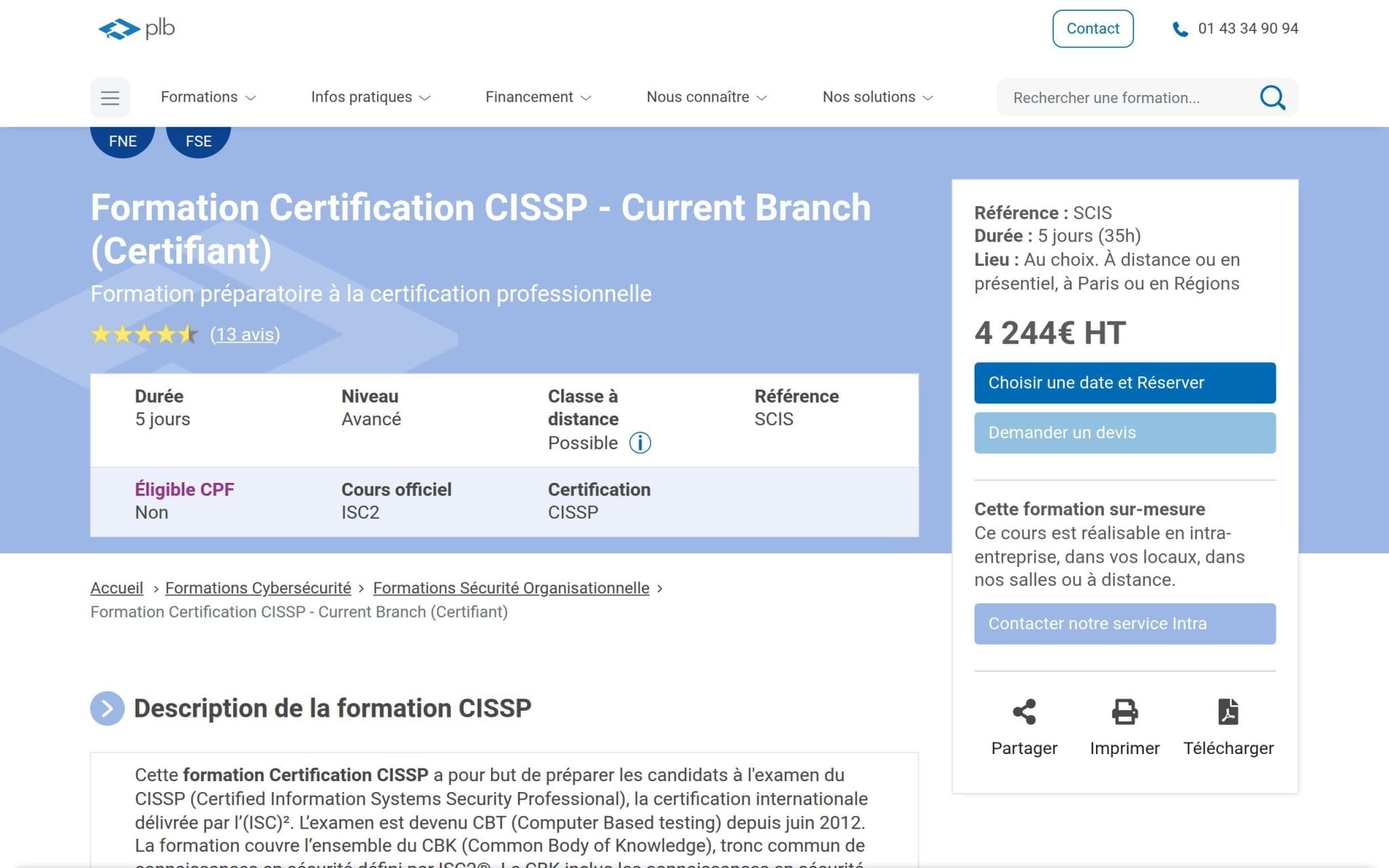Click Contacter notre service Intra
This screenshot has height=868, width=1389.
point(1124,624)
